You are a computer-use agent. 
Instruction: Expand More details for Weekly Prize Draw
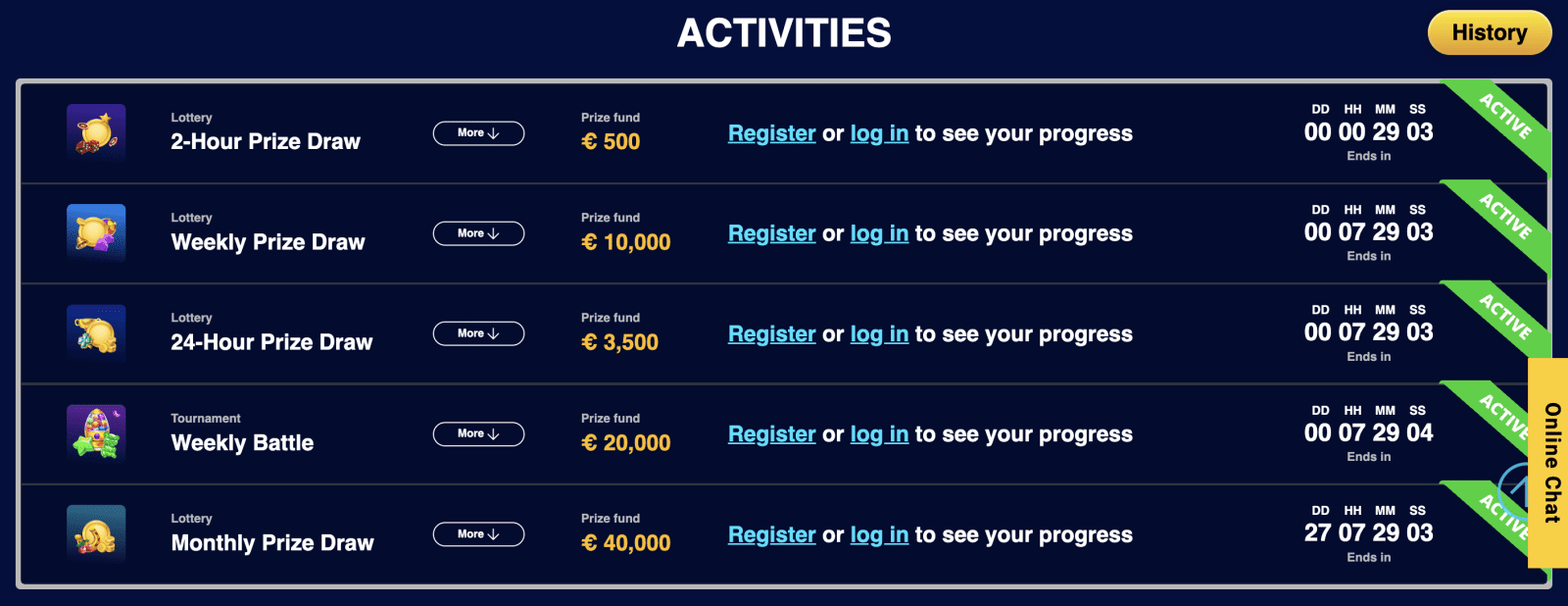point(478,233)
